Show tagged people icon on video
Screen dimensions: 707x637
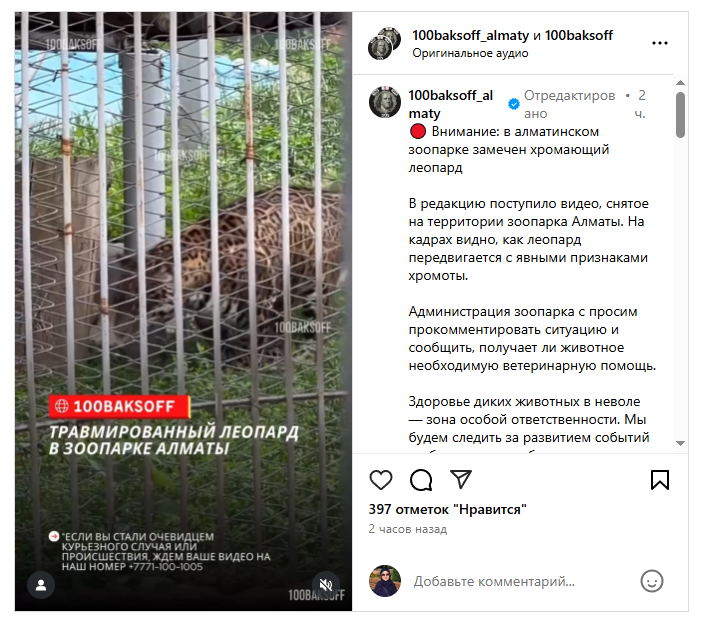point(41,585)
